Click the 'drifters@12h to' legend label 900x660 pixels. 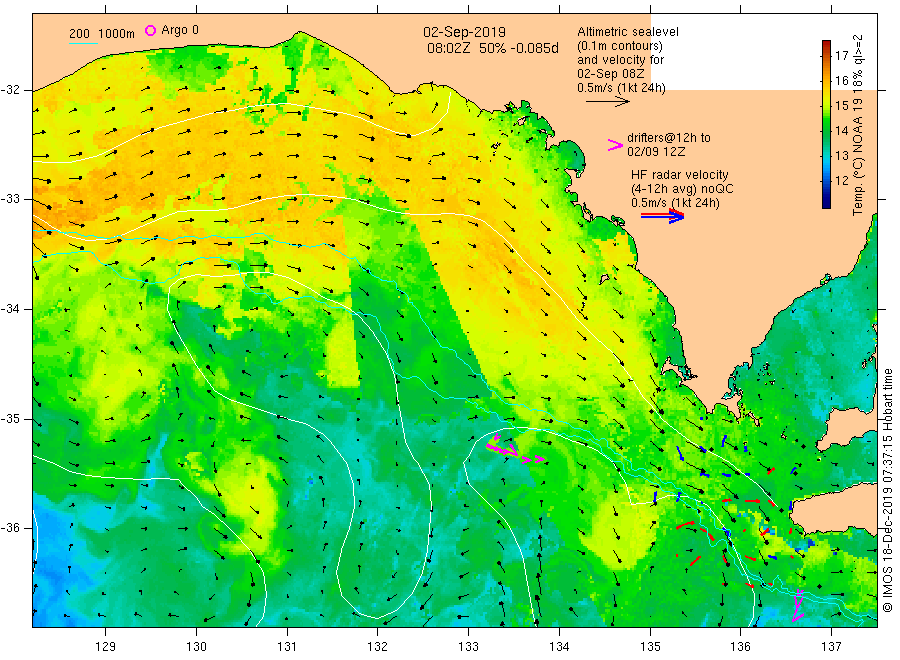668,138
